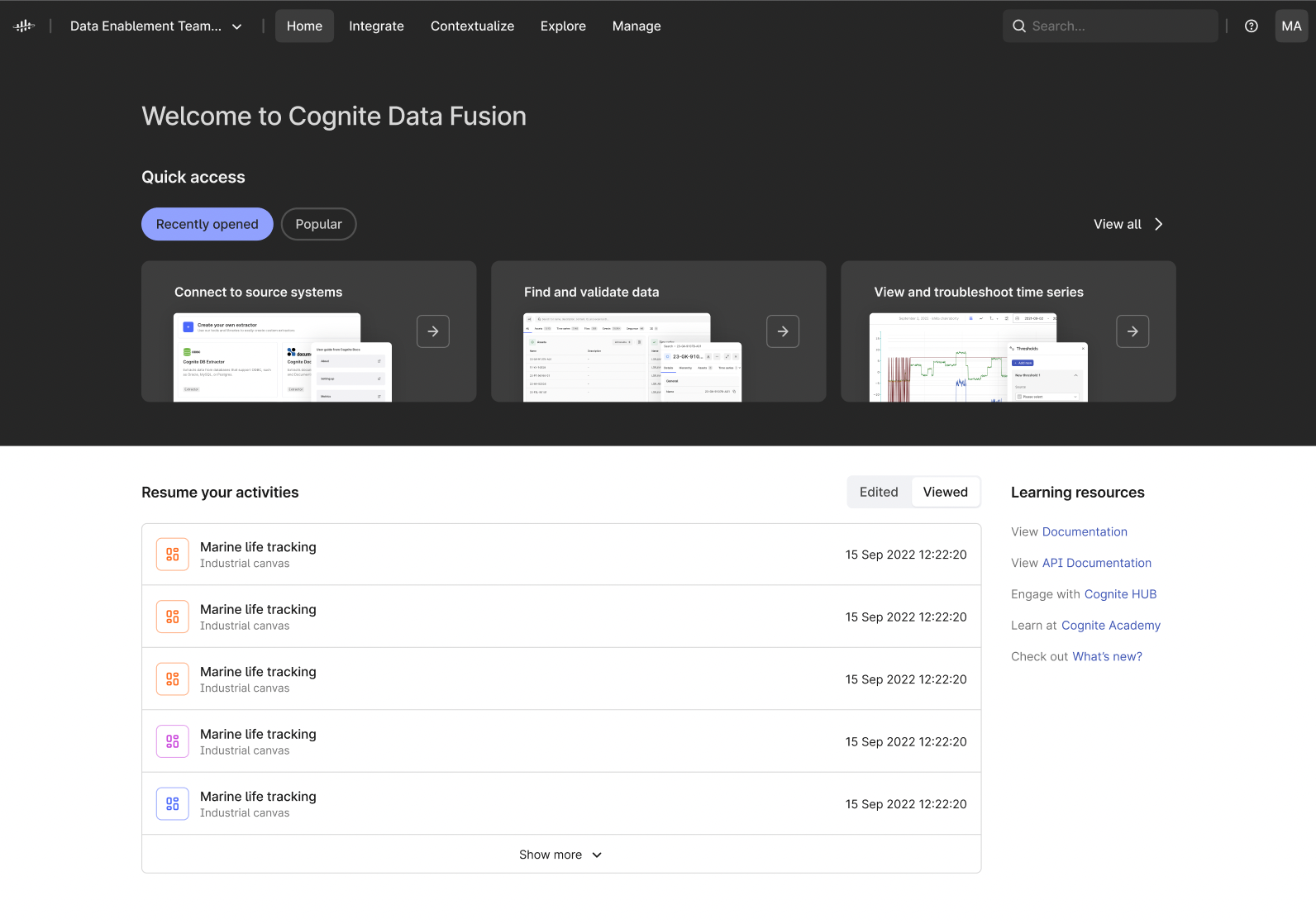Select the Recently opened filter
The width and height of the screenshot is (1316, 924).
point(207,224)
